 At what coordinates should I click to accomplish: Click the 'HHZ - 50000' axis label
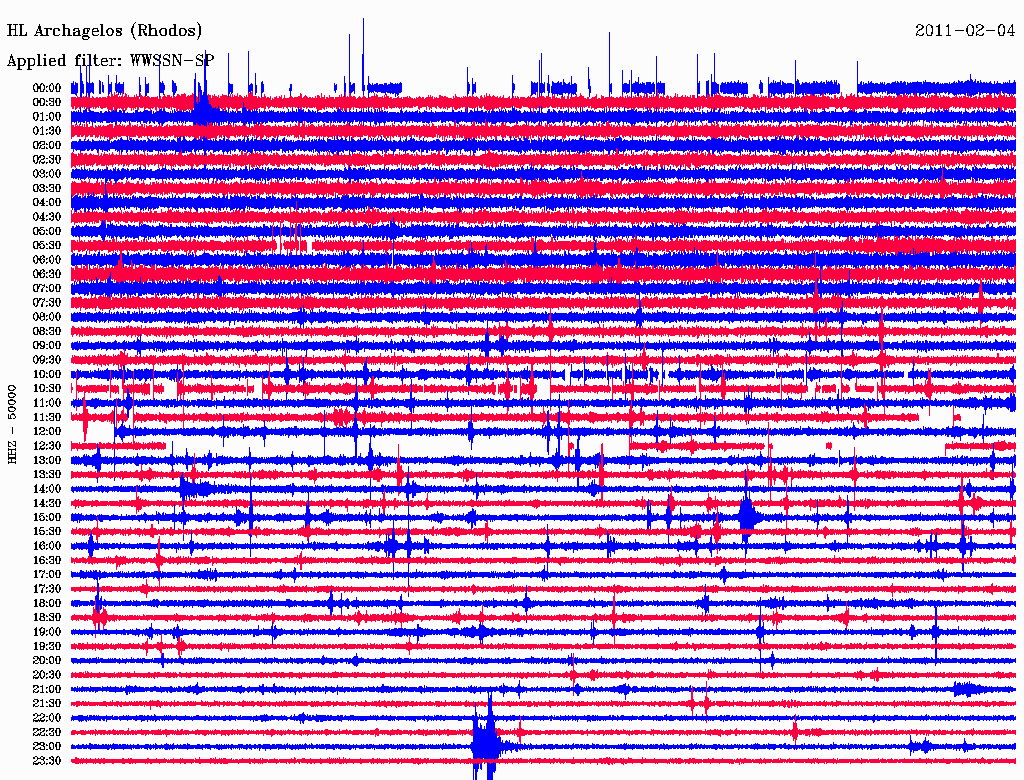point(12,425)
